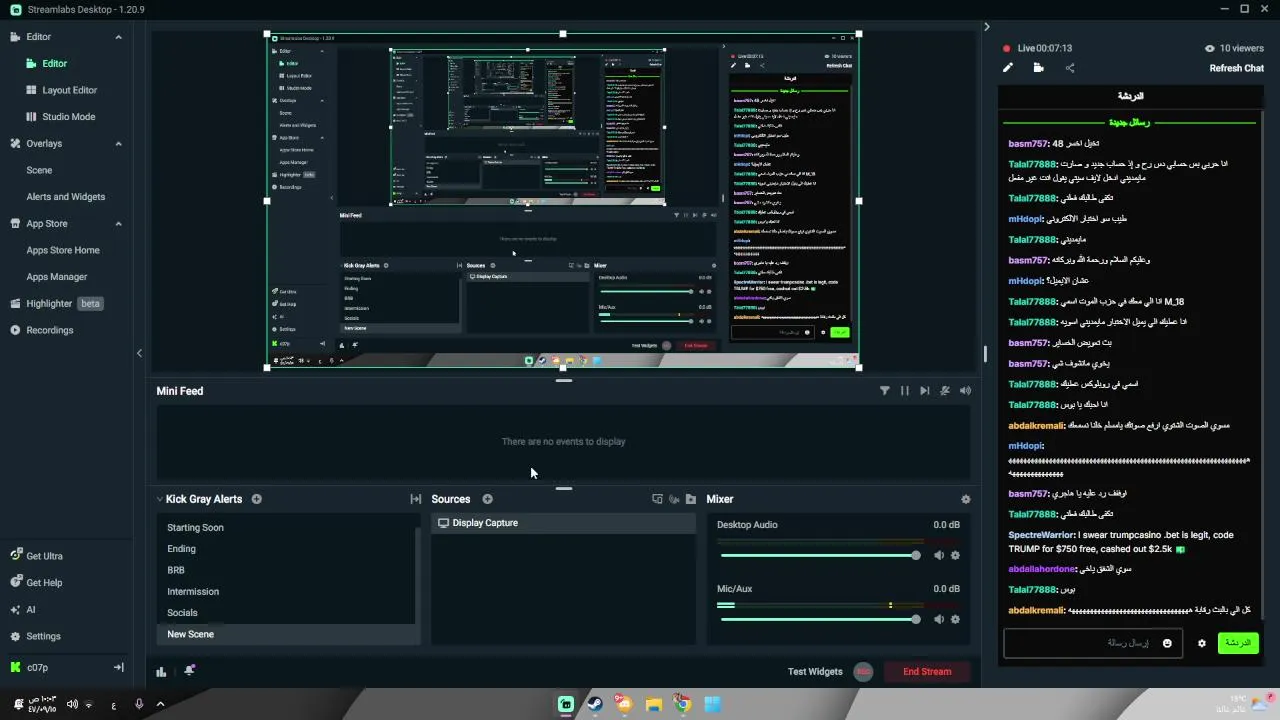Open the Editor page in the sidebar
1280x720 pixels.
pyautogui.click(x=54, y=63)
